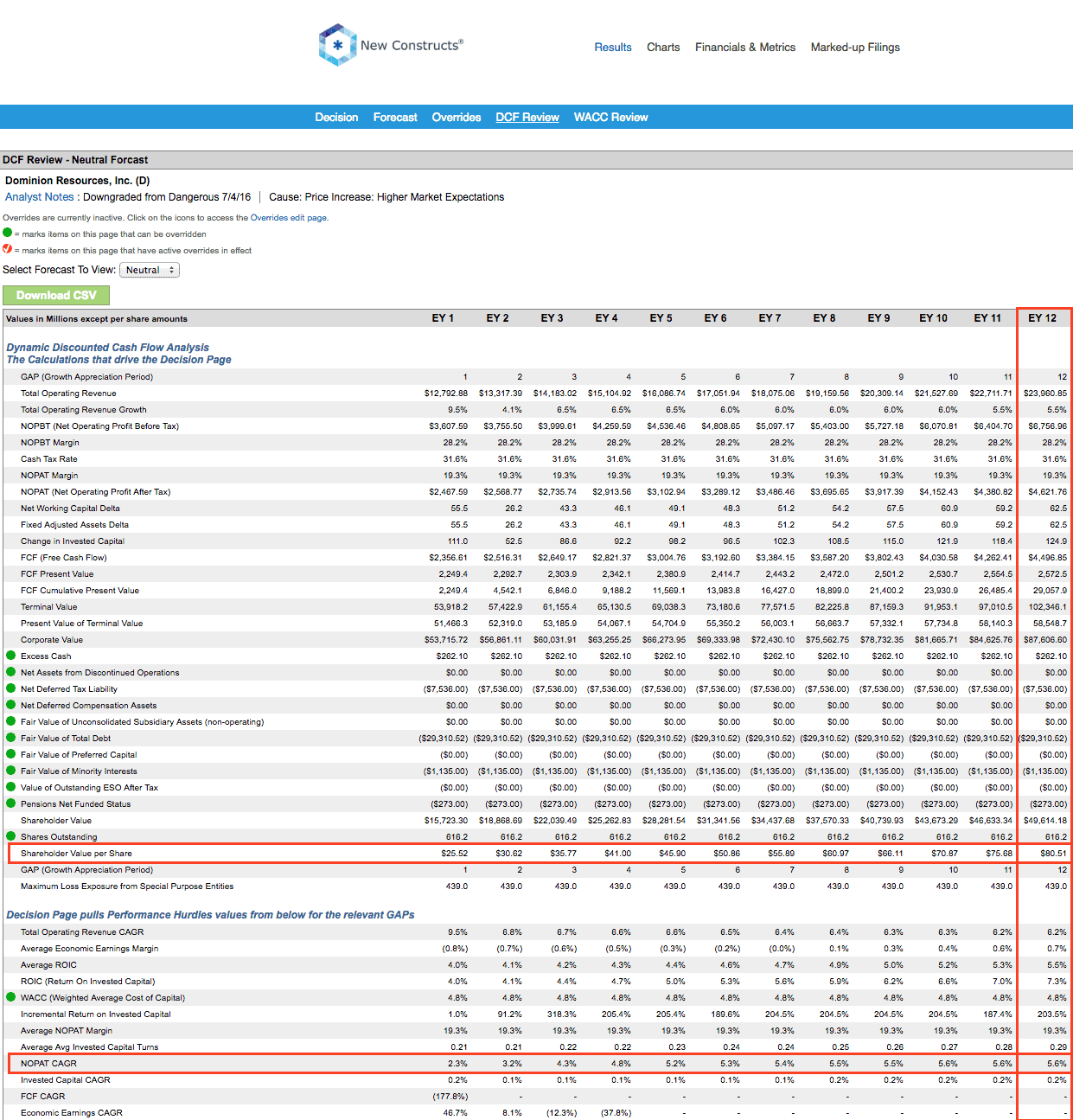Click the EY 1 column header
Screen dimensions: 1073x1120
point(443,318)
